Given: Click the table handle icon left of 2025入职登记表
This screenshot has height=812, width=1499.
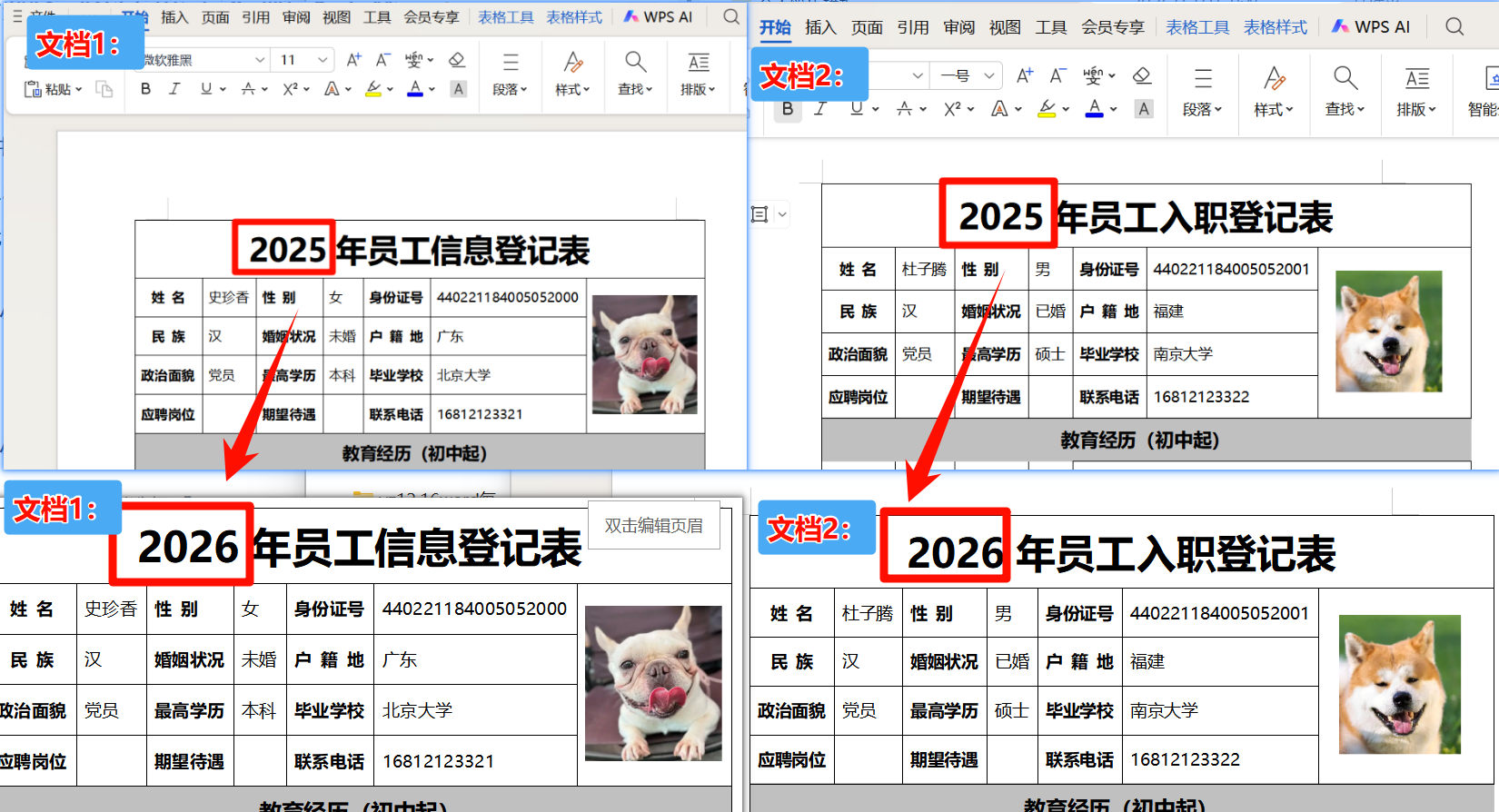Looking at the screenshot, I should pos(759,214).
